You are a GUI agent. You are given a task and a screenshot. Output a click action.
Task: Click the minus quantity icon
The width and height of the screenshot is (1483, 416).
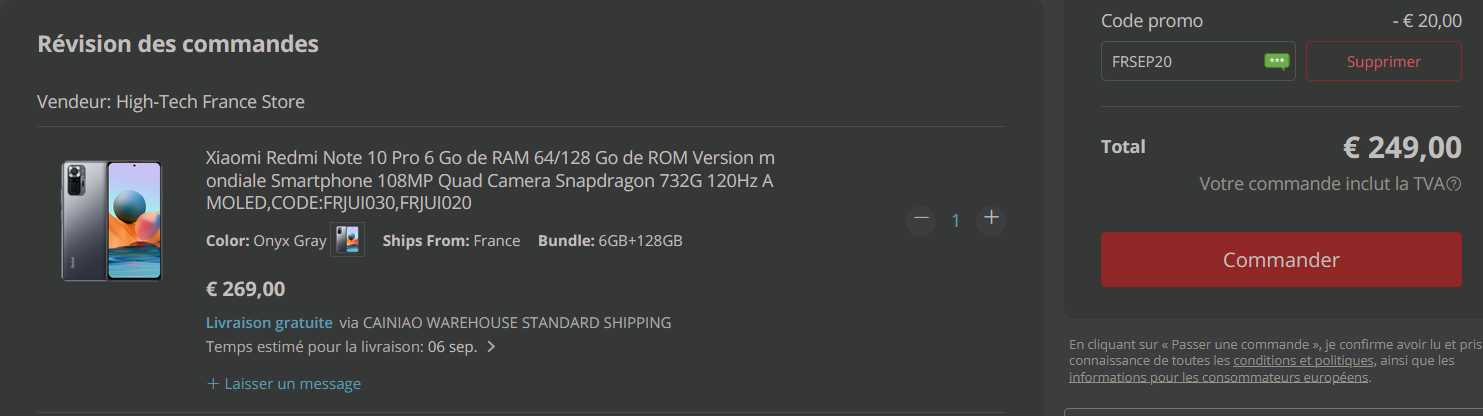click(921, 218)
